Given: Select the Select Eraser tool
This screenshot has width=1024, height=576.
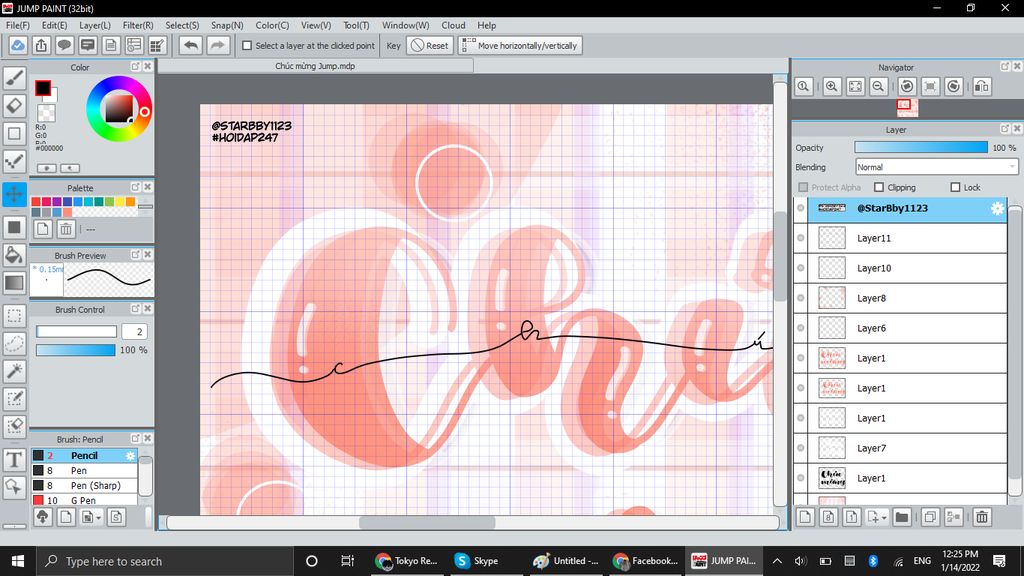Looking at the screenshot, I should (x=14, y=426).
